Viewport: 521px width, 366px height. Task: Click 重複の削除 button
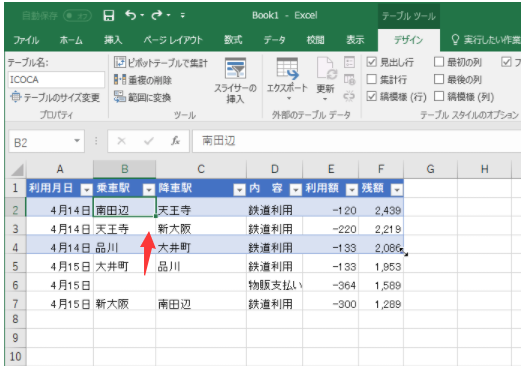click(143, 80)
